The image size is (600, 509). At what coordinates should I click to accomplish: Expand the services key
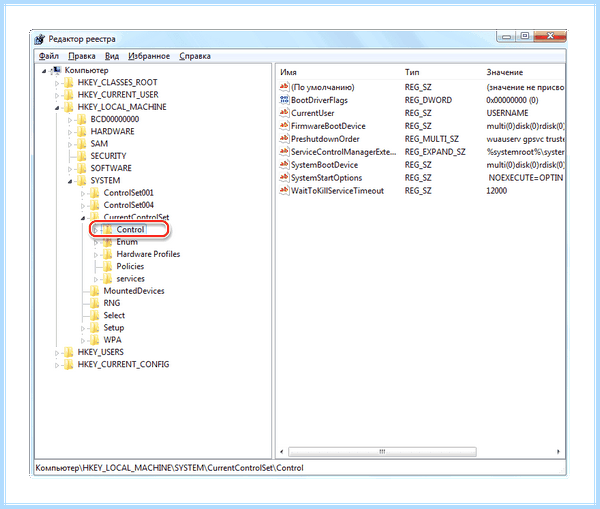coord(96,279)
